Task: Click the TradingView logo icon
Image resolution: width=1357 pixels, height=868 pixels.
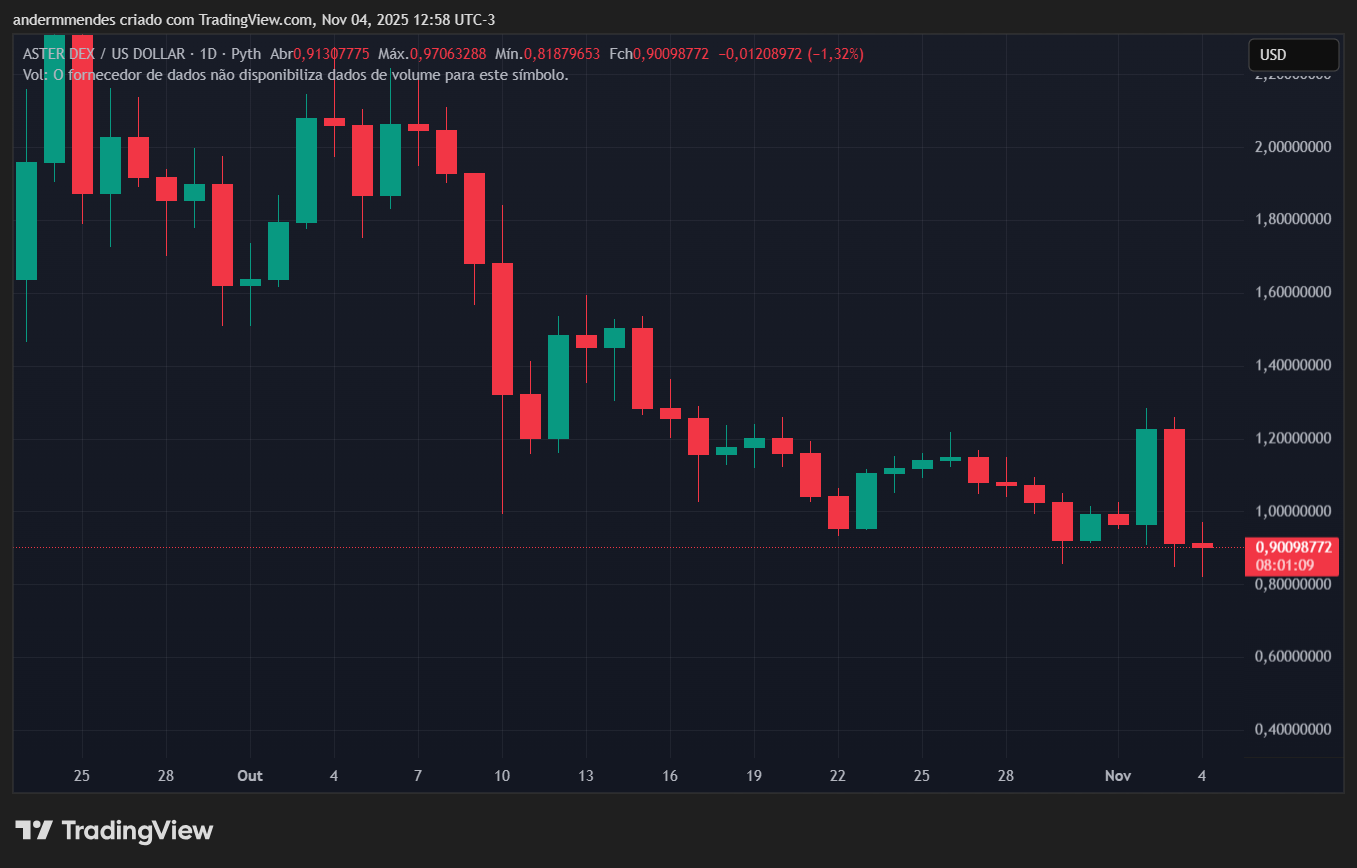Action: tap(36, 830)
